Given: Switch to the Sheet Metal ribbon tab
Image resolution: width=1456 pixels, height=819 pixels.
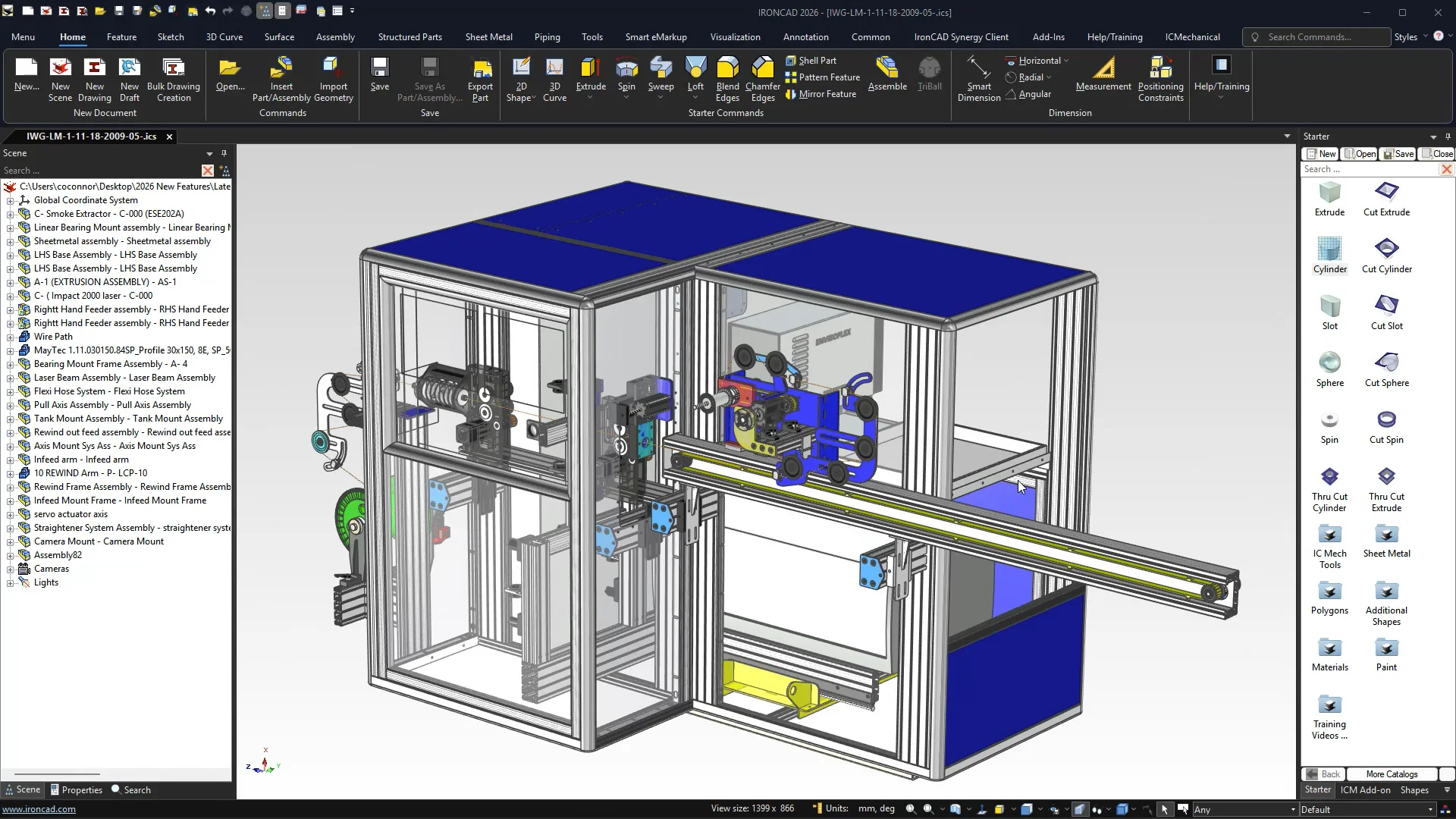Looking at the screenshot, I should (489, 36).
